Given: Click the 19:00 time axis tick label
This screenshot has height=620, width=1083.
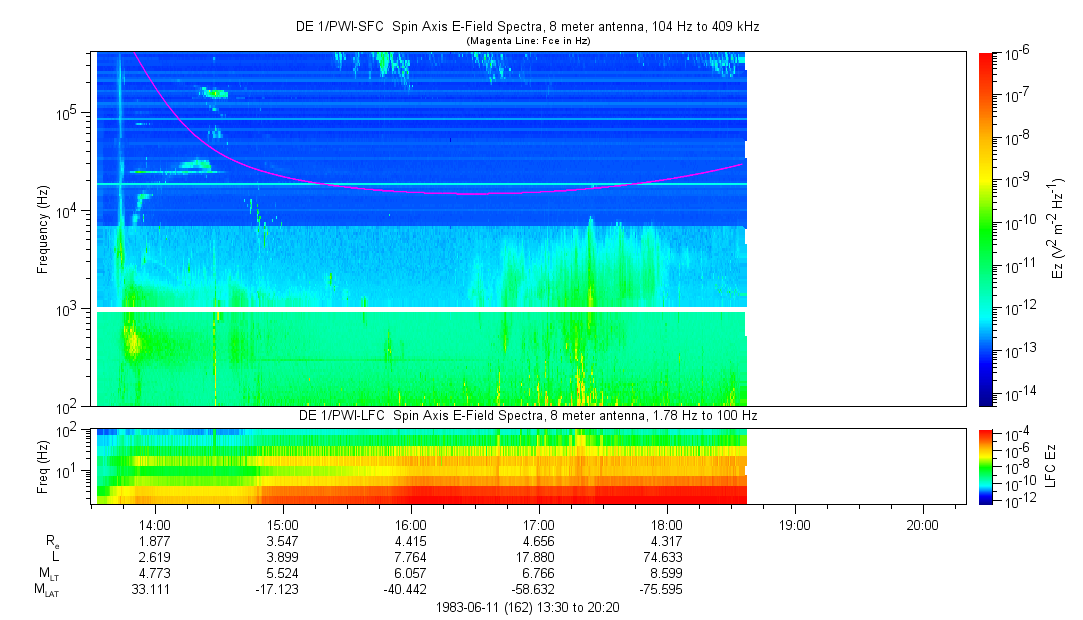Looking at the screenshot, I should pos(795,524).
